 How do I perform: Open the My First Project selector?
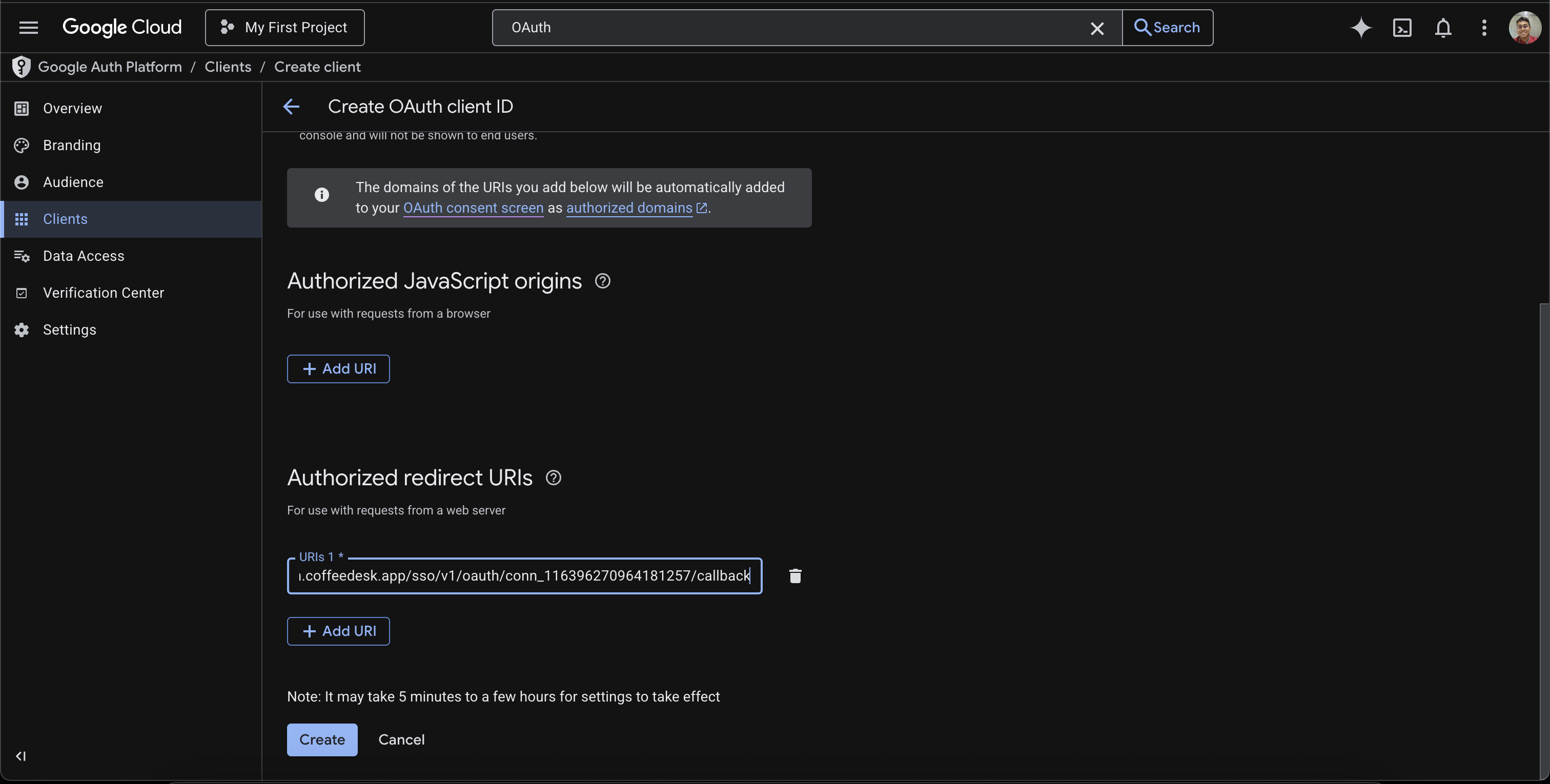[x=284, y=27]
